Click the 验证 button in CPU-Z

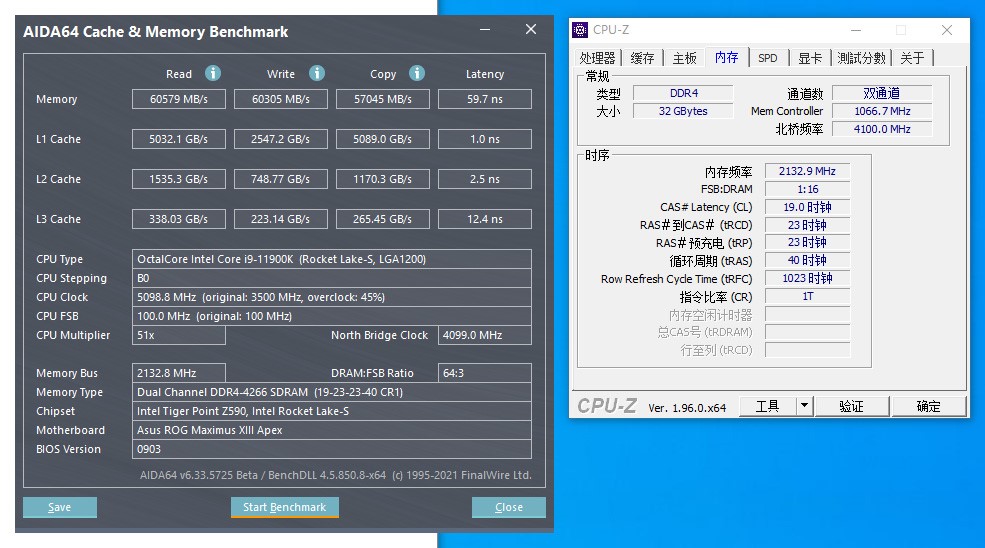coord(851,406)
